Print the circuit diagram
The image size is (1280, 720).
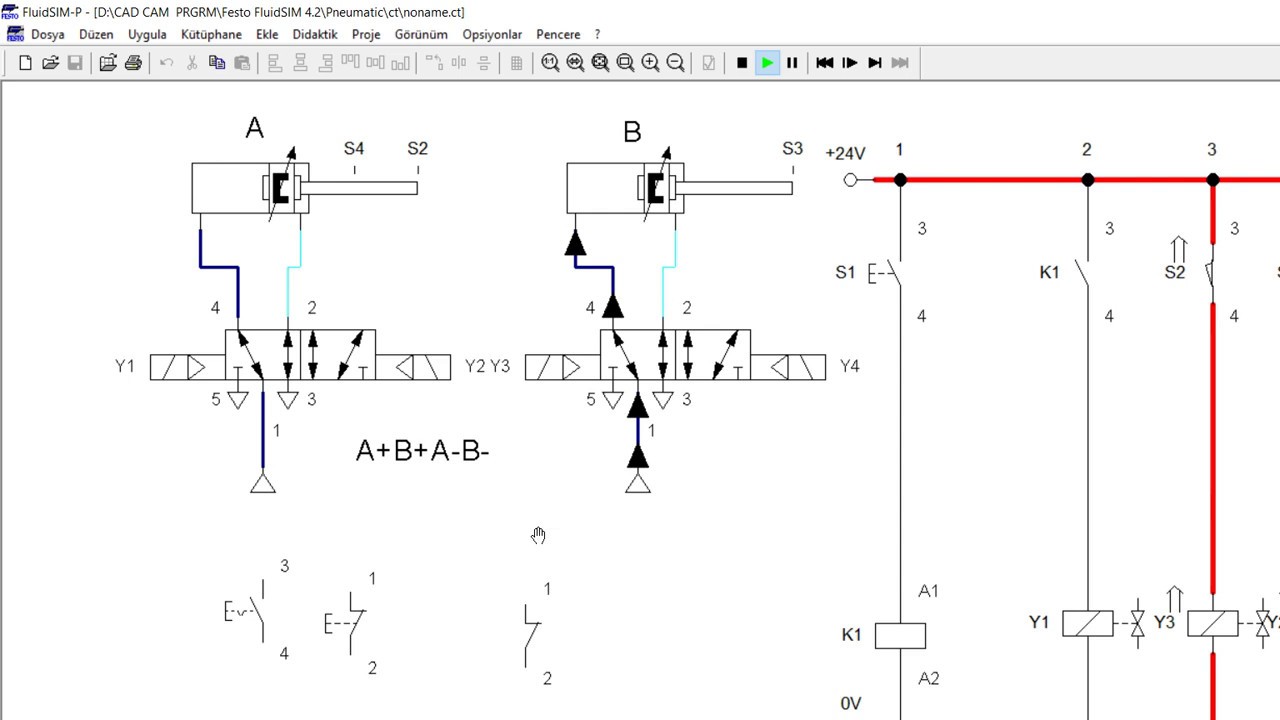coord(133,62)
